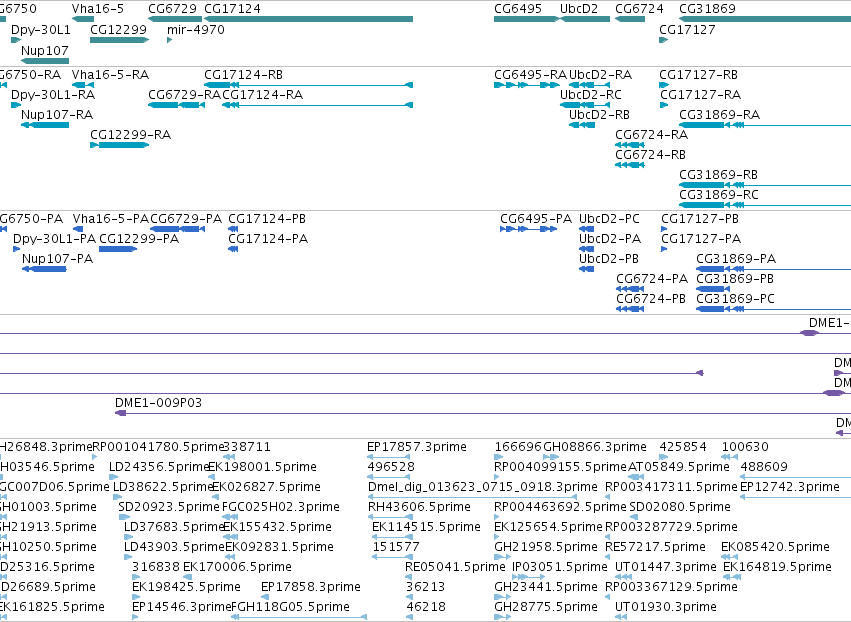
Task: Select the EP17858.3prime EST label
Action: (310, 587)
